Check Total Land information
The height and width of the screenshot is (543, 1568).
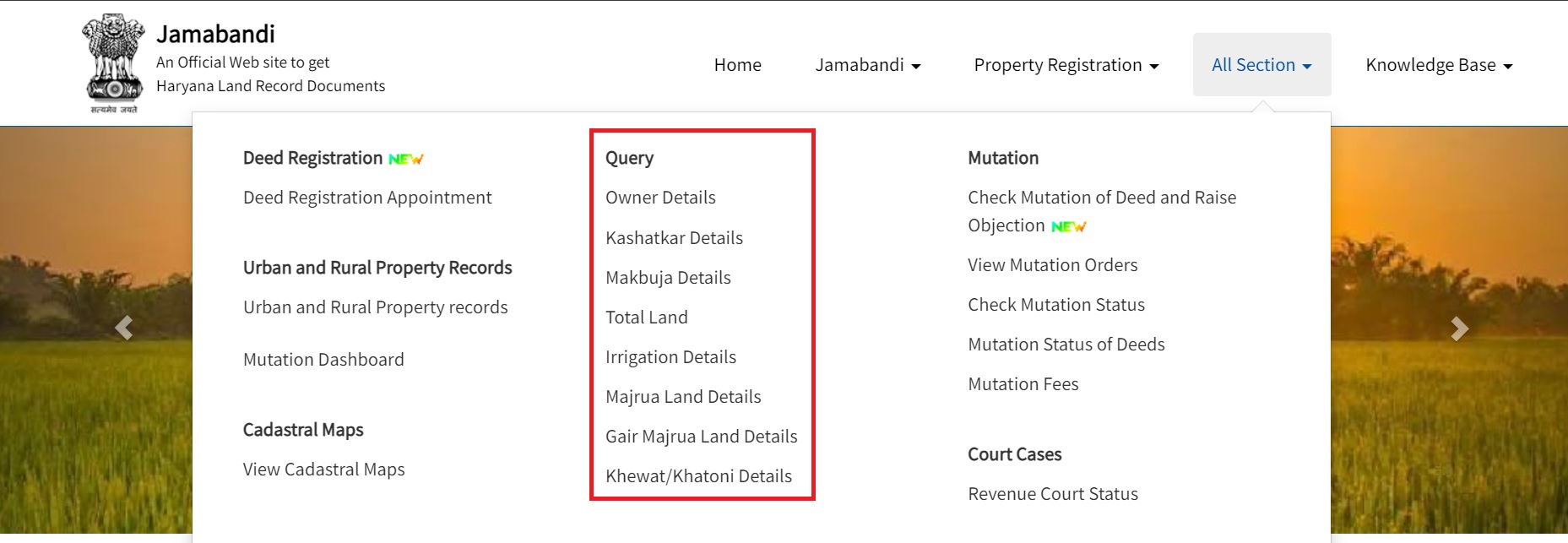coord(646,317)
